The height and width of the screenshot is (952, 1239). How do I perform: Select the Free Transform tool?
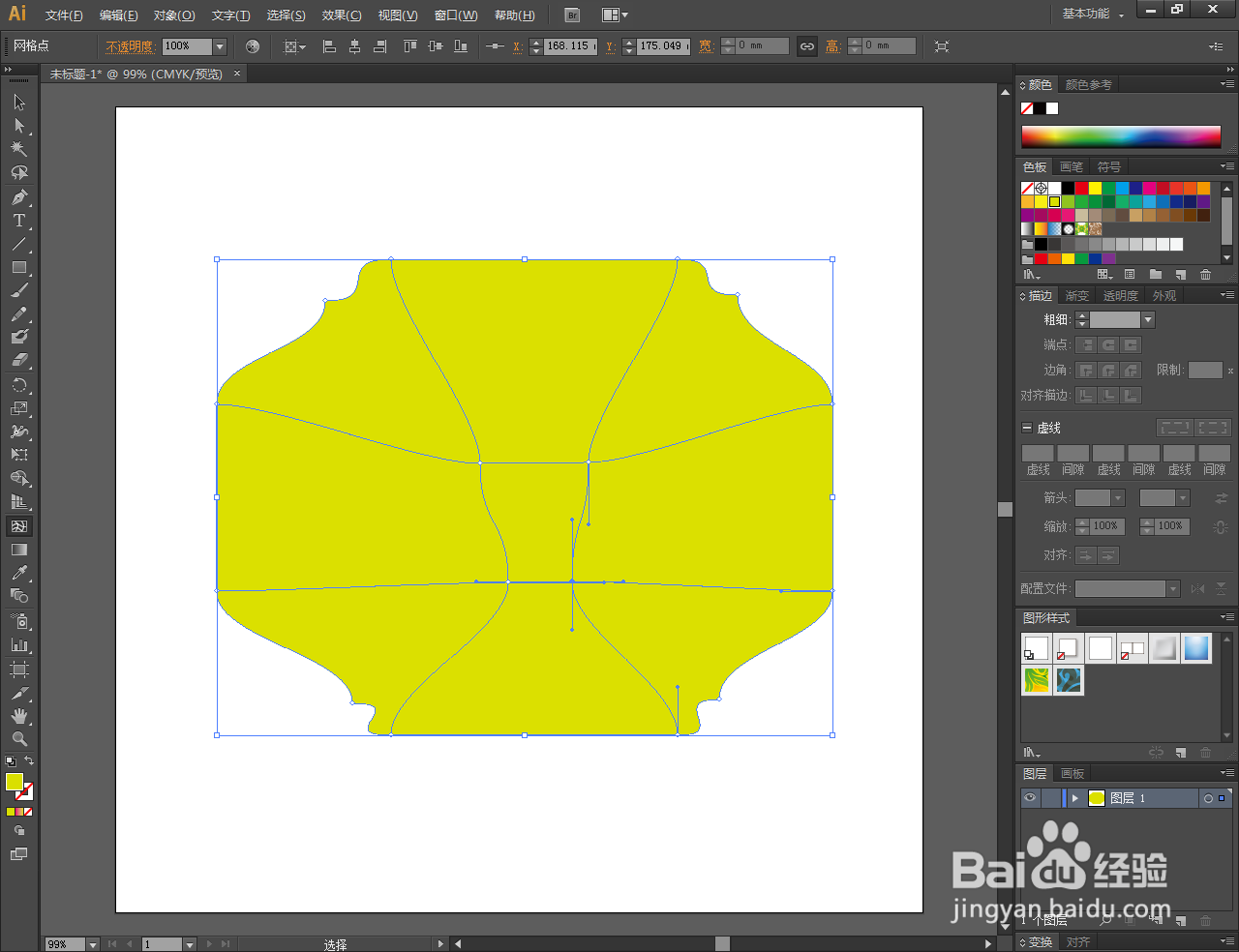coord(19,455)
